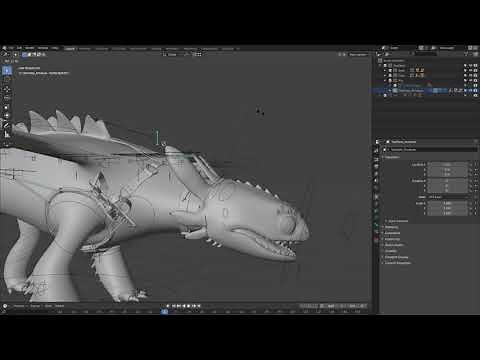Open the timeline Playback menu
The image size is (480, 360).
pyautogui.click(x=19, y=306)
